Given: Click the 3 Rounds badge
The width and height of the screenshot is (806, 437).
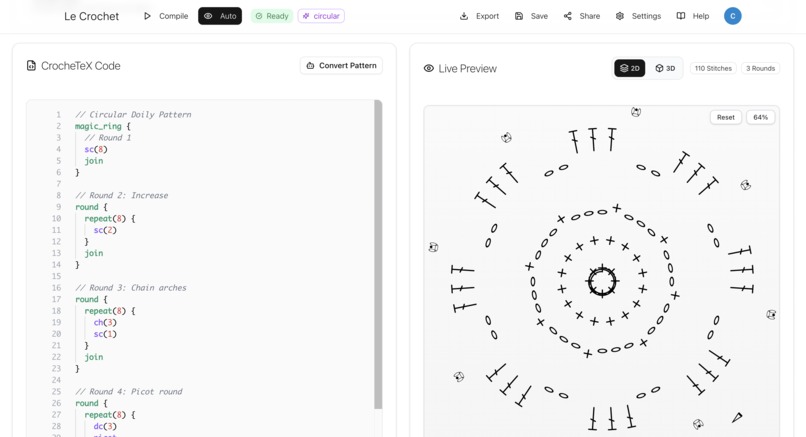Looking at the screenshot, I should click(x=760, y=68).
